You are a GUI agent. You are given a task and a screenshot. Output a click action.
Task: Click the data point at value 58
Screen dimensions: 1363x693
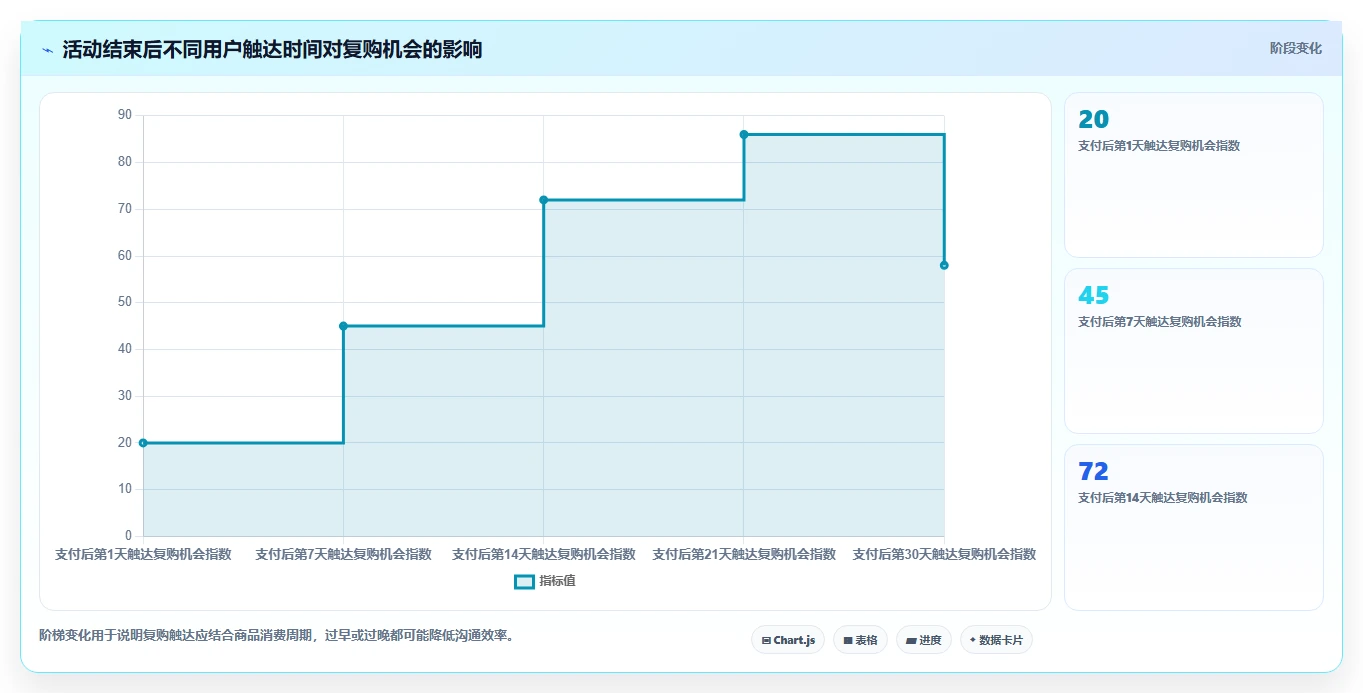[x=944, y=265]
